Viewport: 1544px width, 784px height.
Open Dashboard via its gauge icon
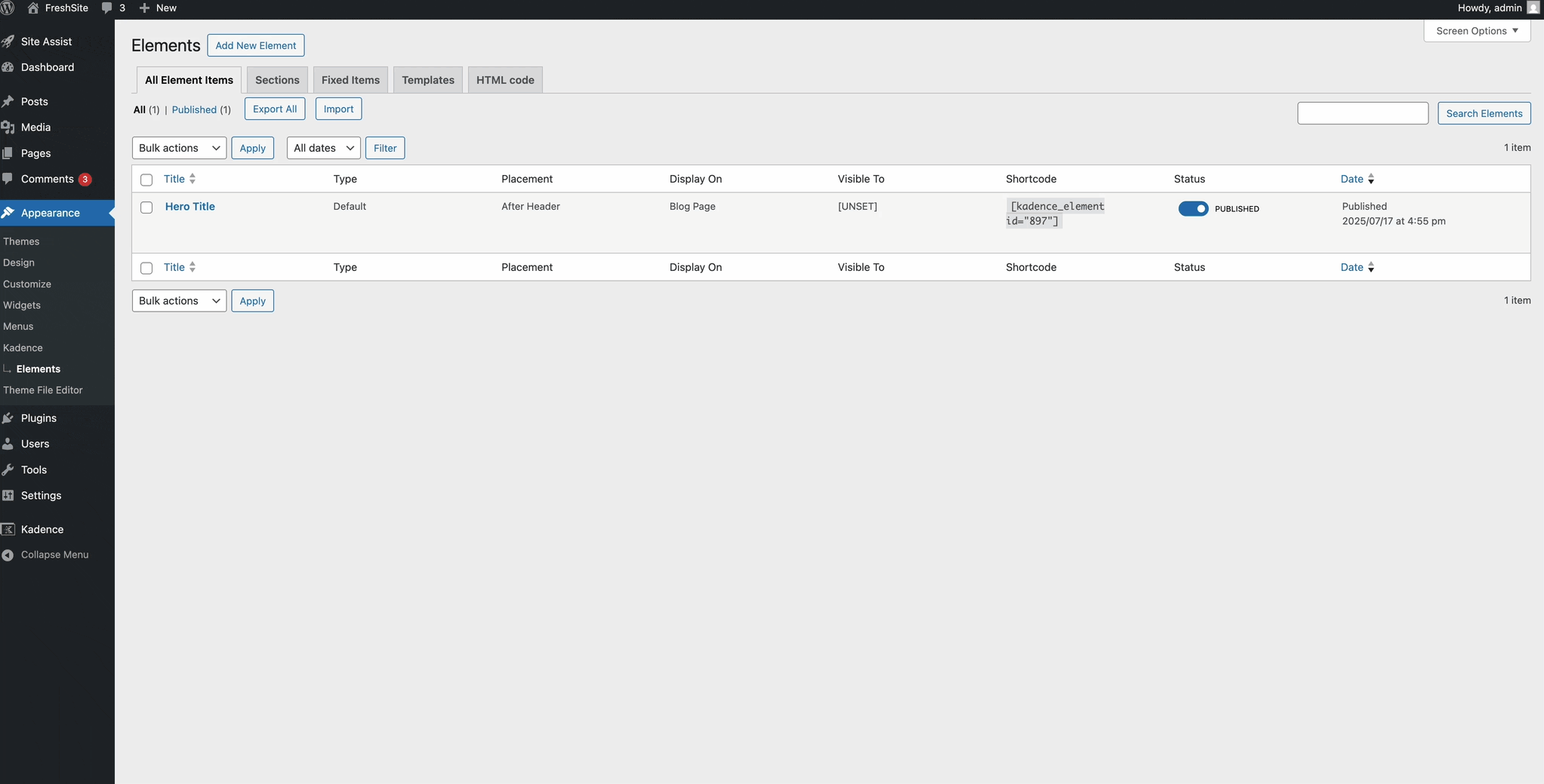point(8,67)
